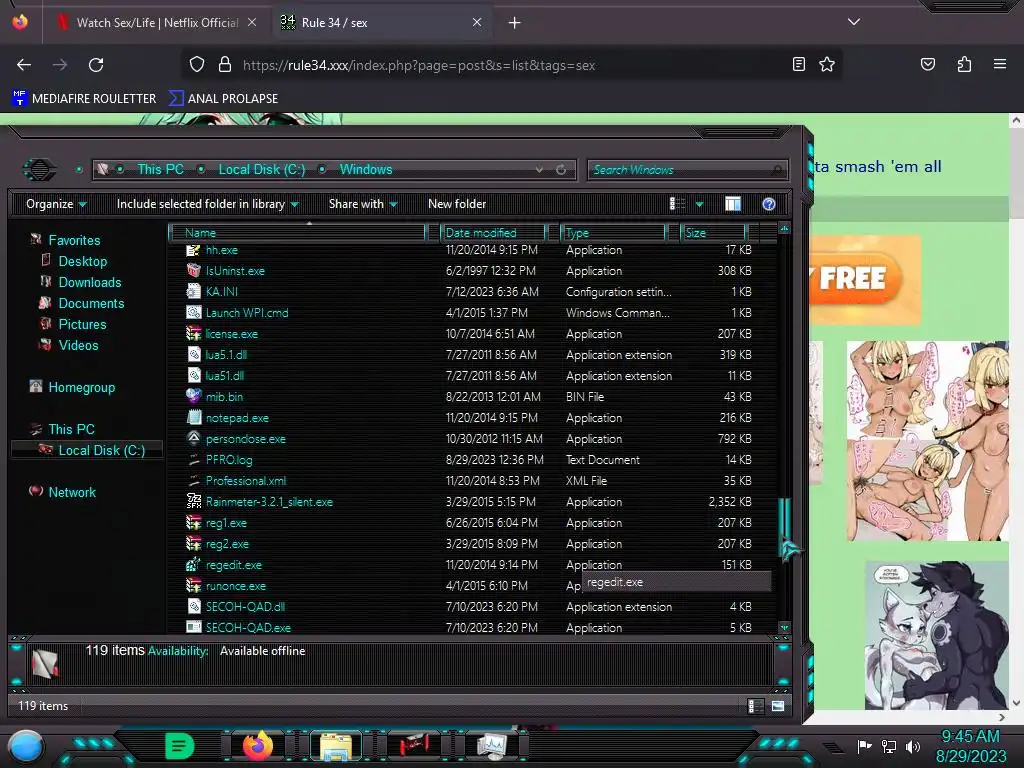Open Videos in the navigation pane
The image size is (1024, 768).
point(78,345)
